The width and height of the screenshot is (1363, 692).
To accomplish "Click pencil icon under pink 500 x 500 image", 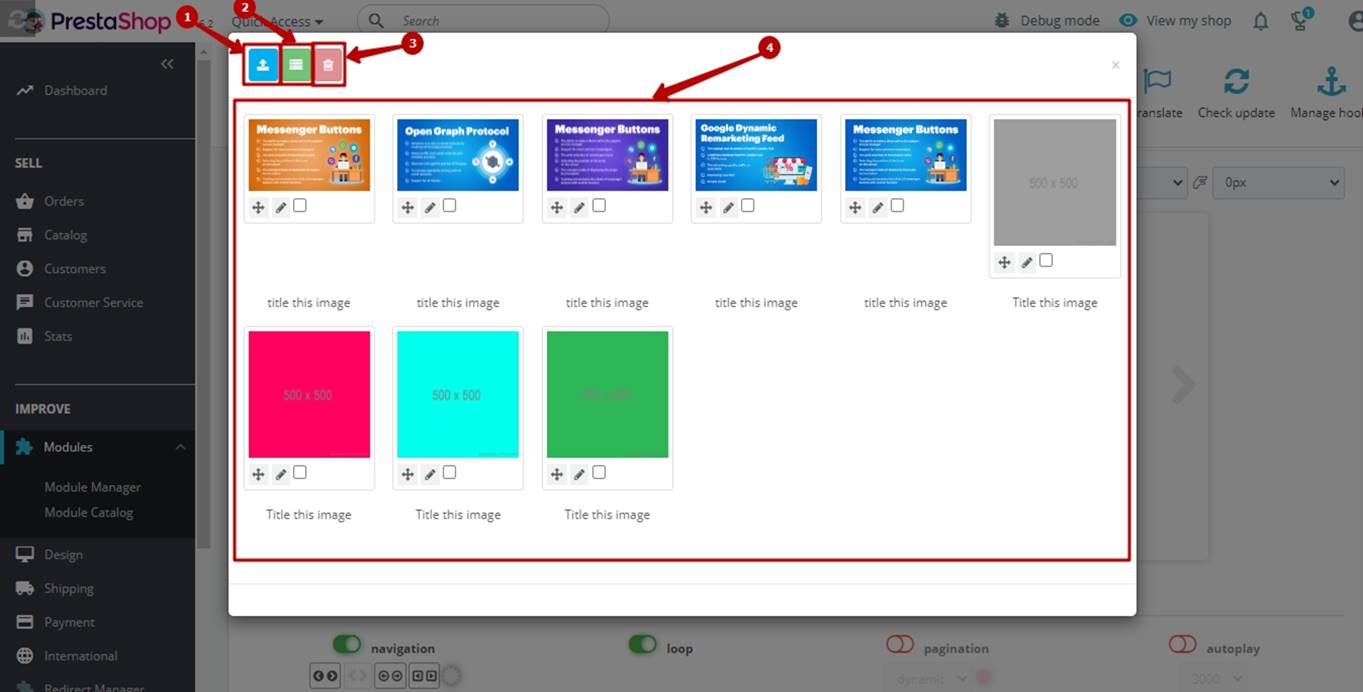I will pos(281,474).
